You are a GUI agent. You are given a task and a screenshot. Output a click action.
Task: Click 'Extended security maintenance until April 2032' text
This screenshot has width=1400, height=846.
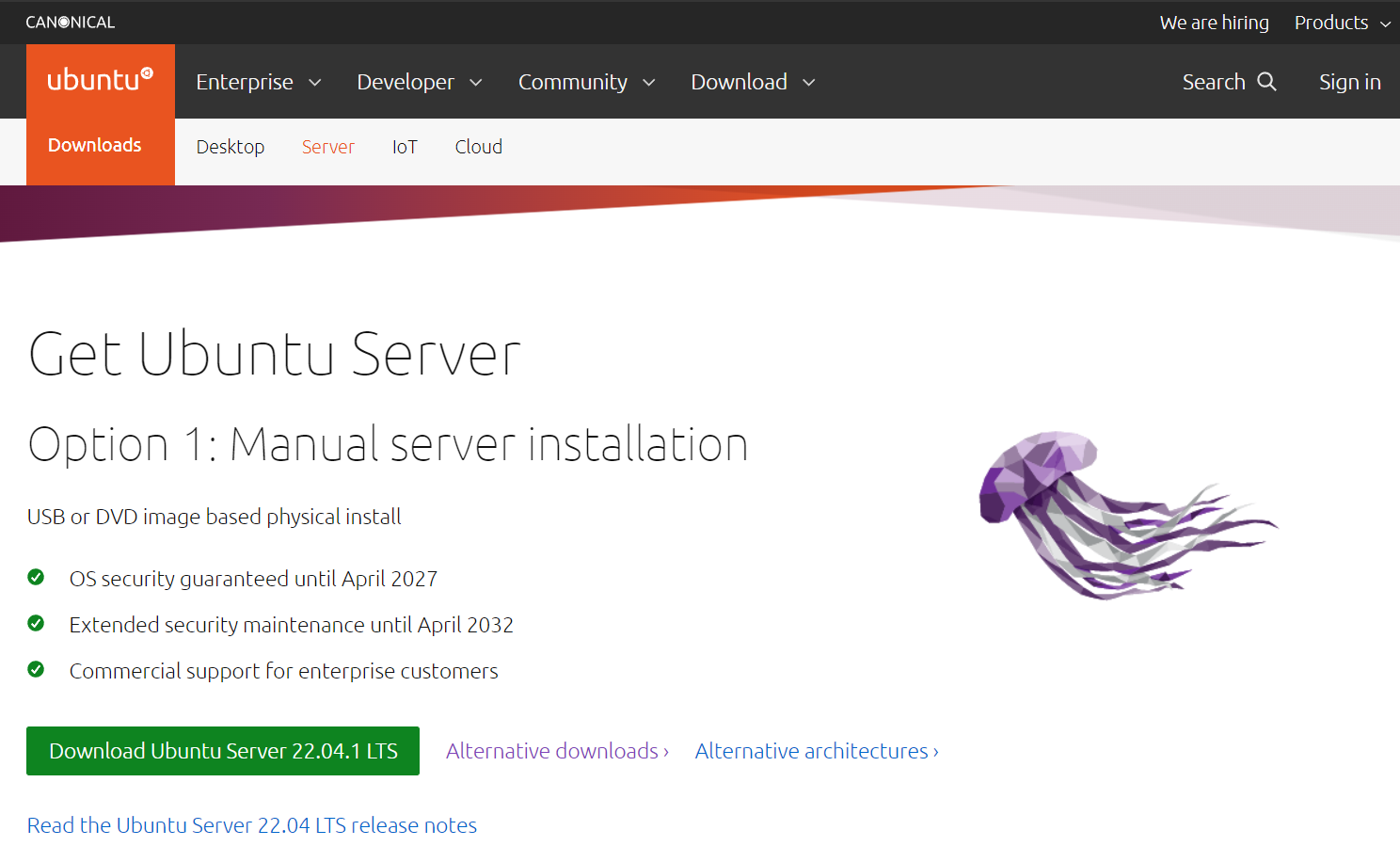[x=292, y=625]
